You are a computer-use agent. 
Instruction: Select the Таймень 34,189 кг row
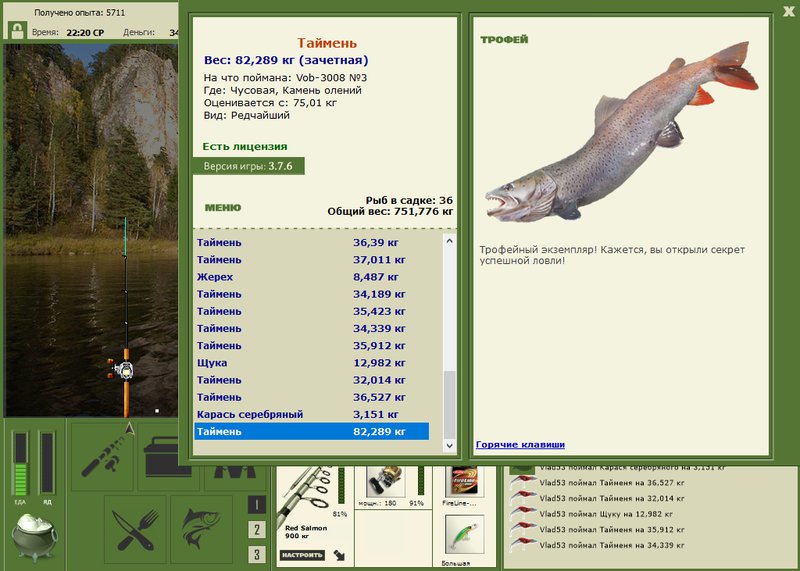point(312,294)
